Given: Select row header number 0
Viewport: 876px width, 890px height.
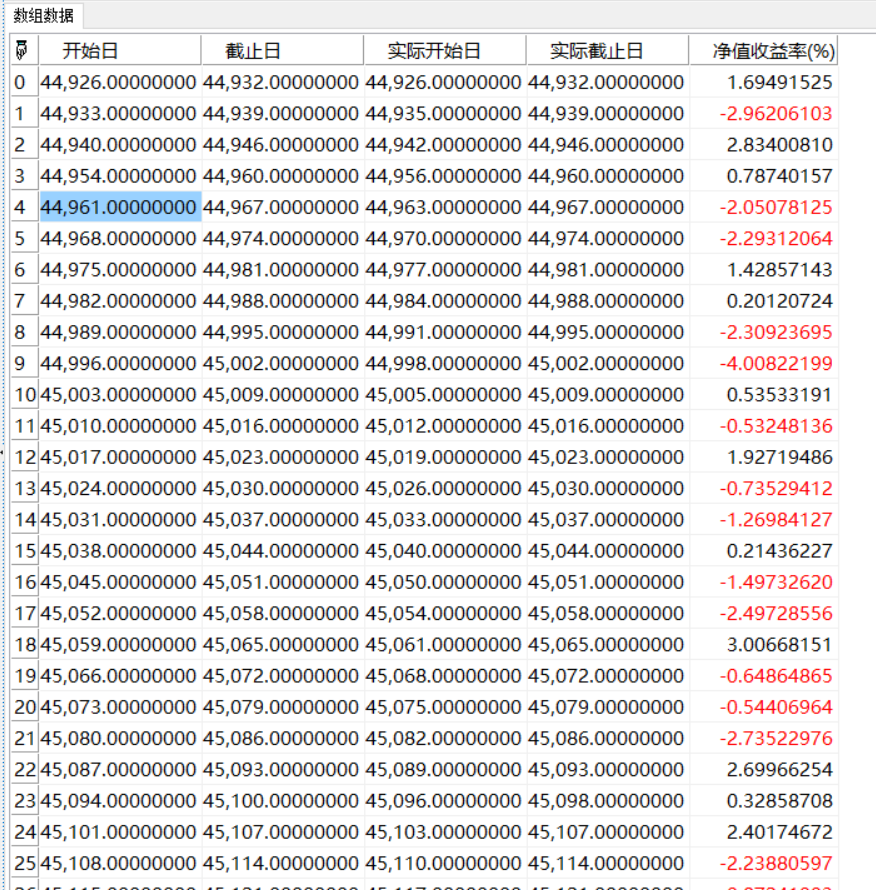Looking at the screenshot, I should coord(21,82).
